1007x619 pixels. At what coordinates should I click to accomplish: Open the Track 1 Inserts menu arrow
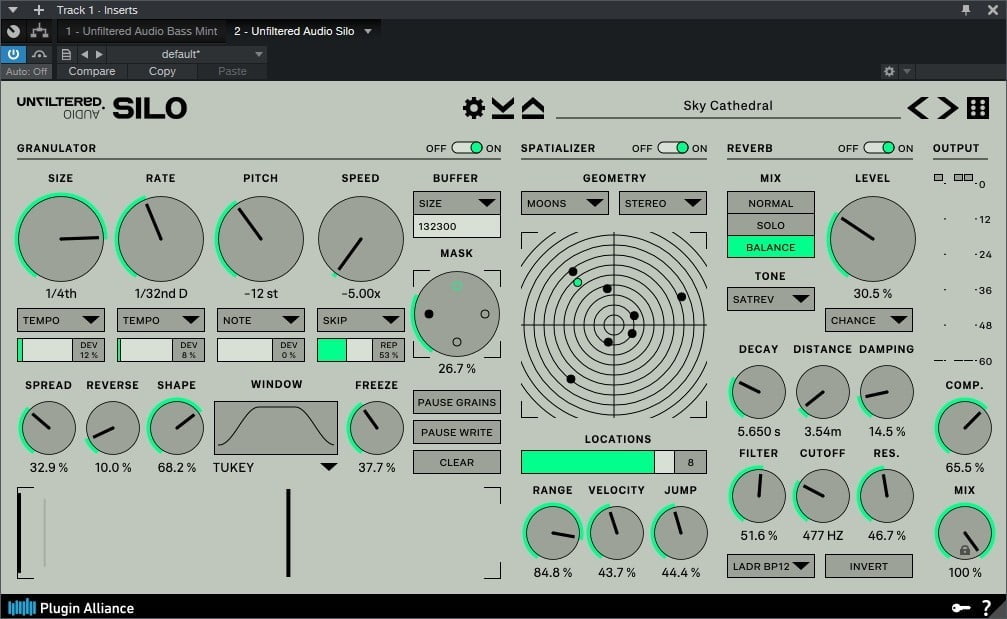(x=13, y=10)
